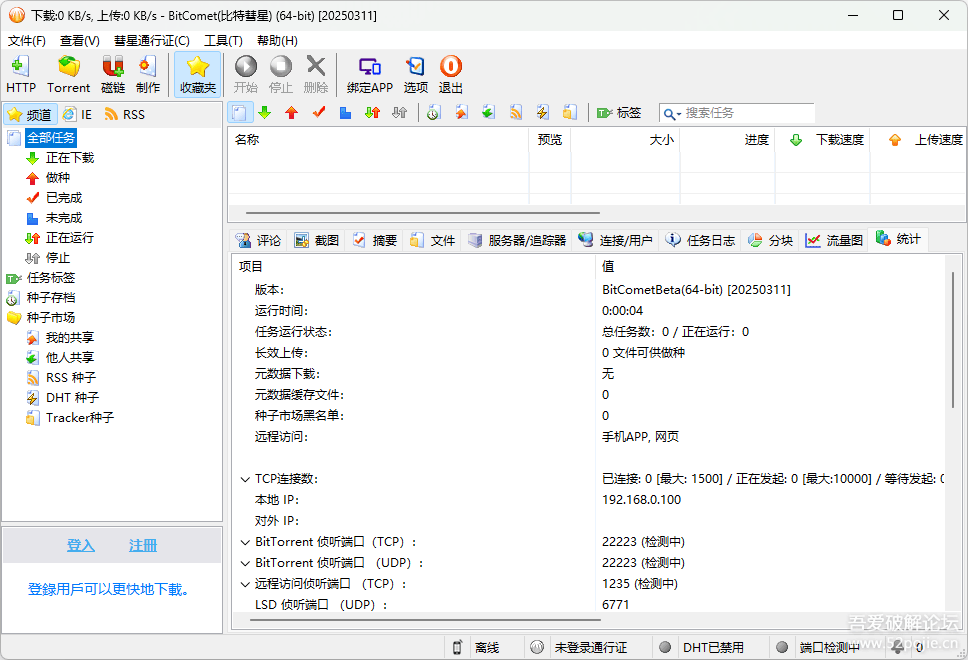This screenshot has width=968, height=660.
Task: Click the 登入 login link
Action: tap(81, 546)
